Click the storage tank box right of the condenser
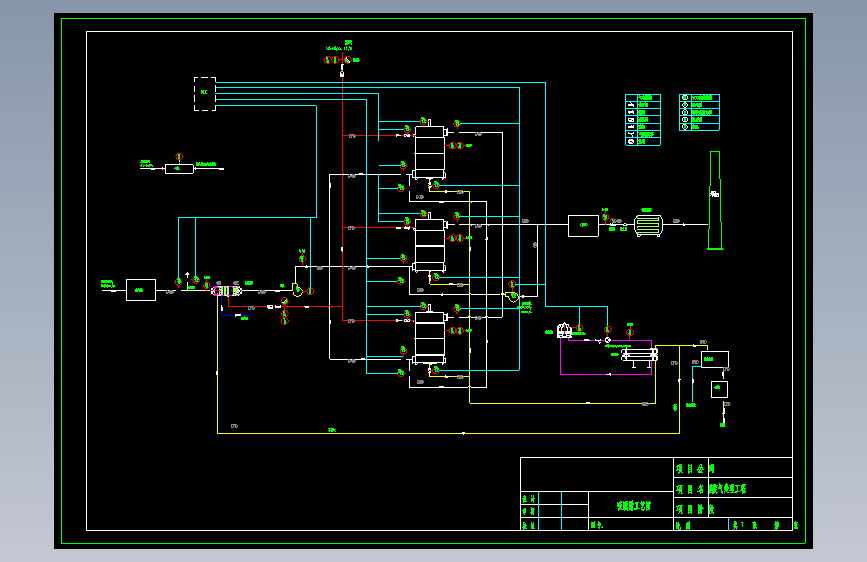The width and height of the screenshot is (867, 562). pos(715,360)
